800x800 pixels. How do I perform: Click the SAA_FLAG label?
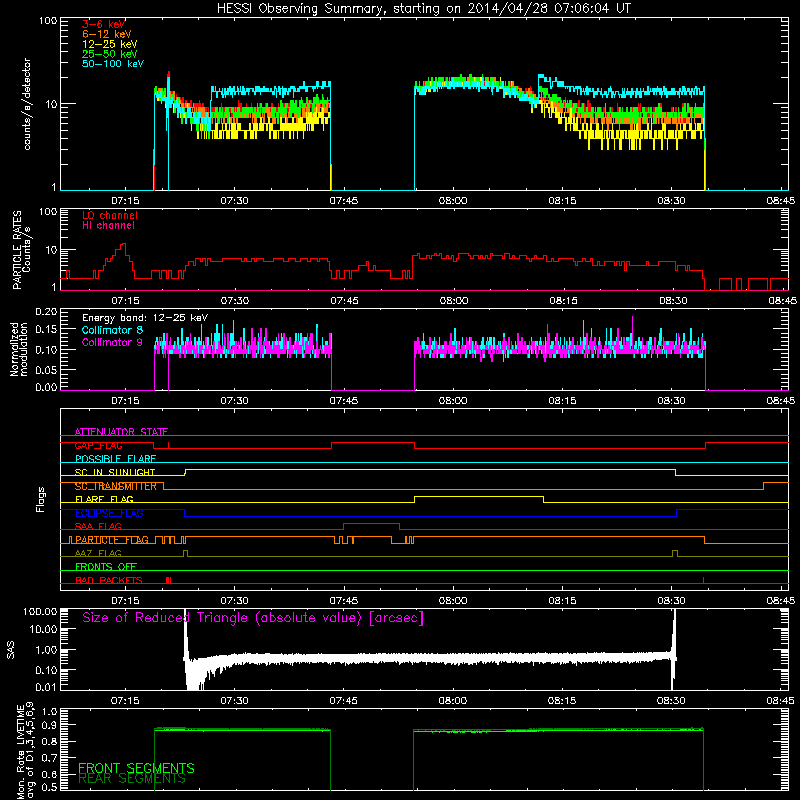click(x=98, y=526)
